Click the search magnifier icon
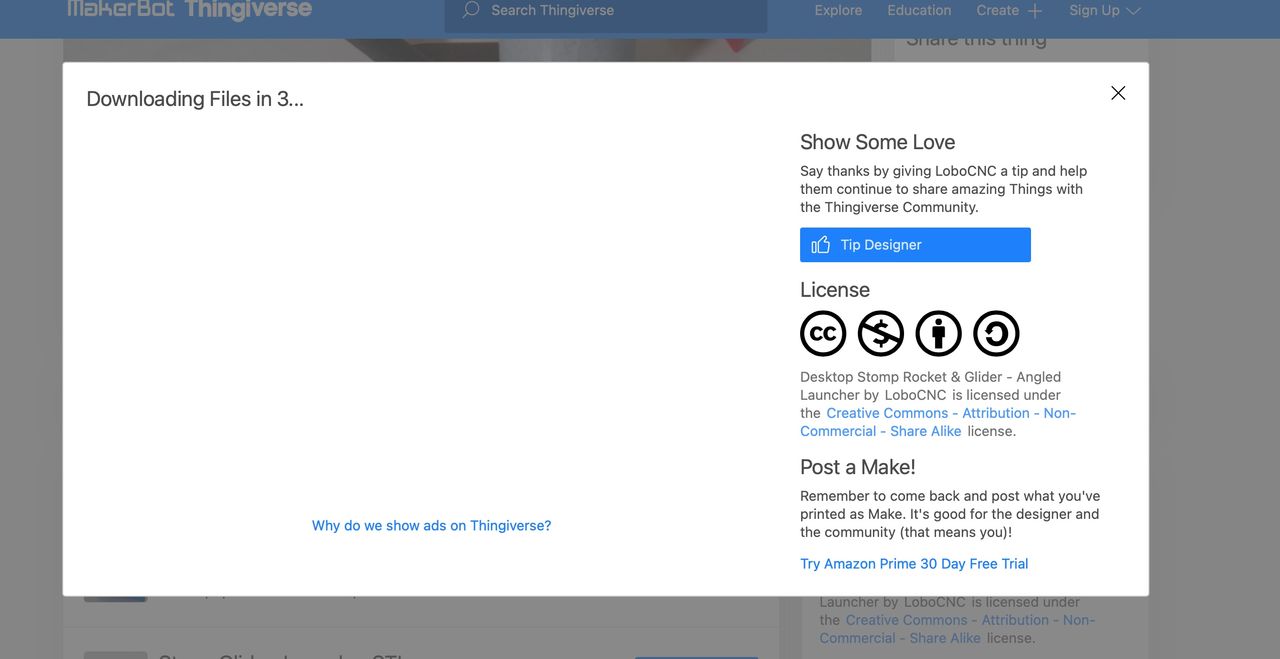This screenshot has height=659, width=1280. point(469,10)
